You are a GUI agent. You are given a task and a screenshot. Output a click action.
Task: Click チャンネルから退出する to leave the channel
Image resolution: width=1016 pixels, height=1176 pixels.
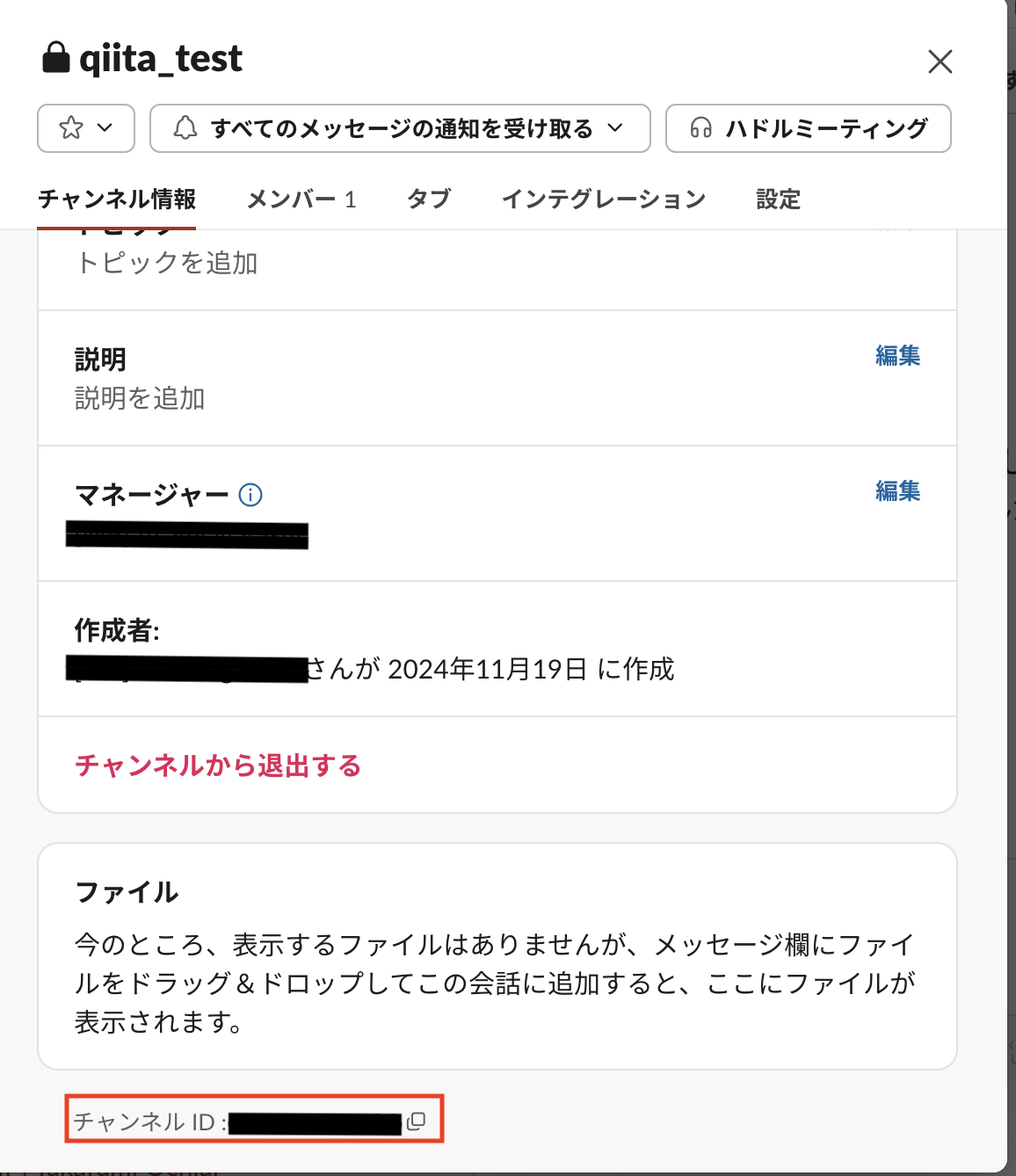[x=218, y=766]
